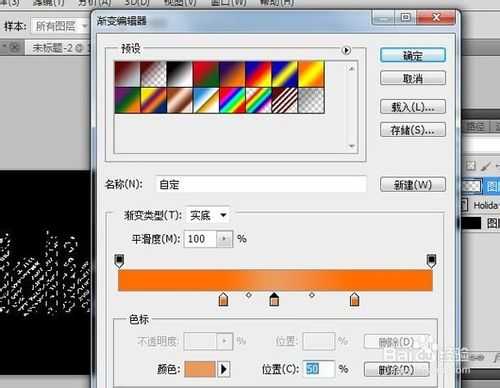Choose the transparent stripes gradient preset
This screenshot has width=500, height=388.
coord(285,100)
